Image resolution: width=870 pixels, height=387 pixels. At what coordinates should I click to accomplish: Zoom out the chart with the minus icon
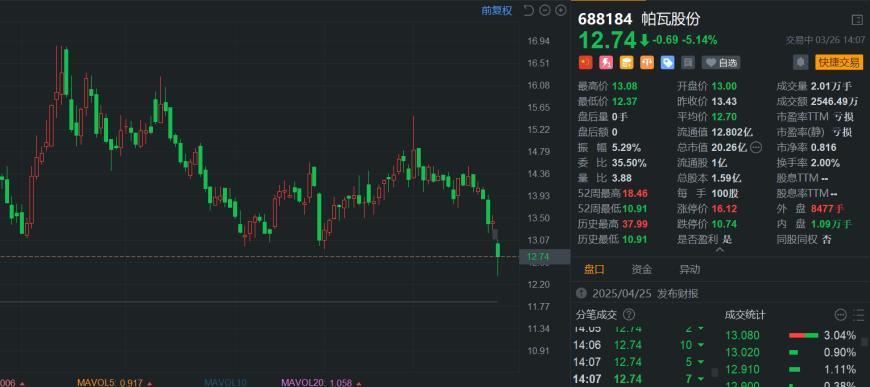tap(545, 10)
